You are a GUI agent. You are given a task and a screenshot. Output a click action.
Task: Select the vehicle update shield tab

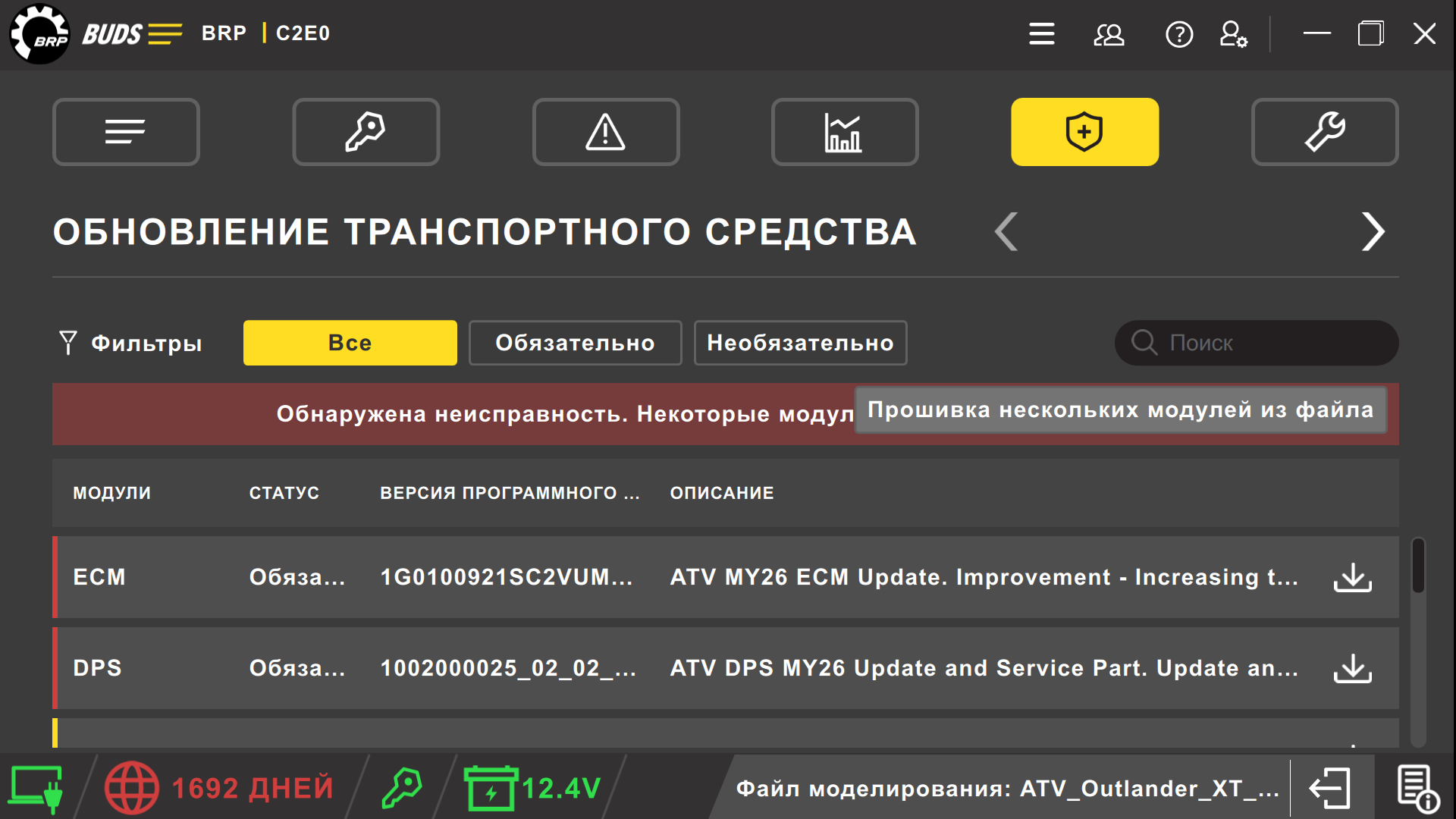(x=1084, y=132)
